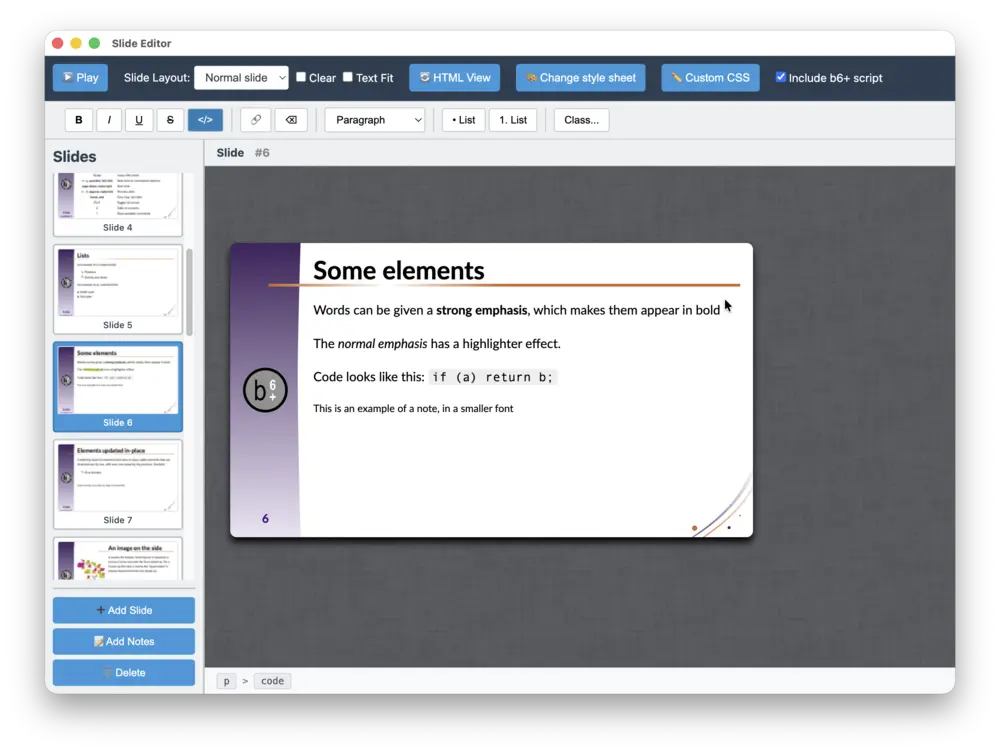This screenshot has width=1000, height=753.
Task: Add a new slide to the deck
Action: click(123, 609)
